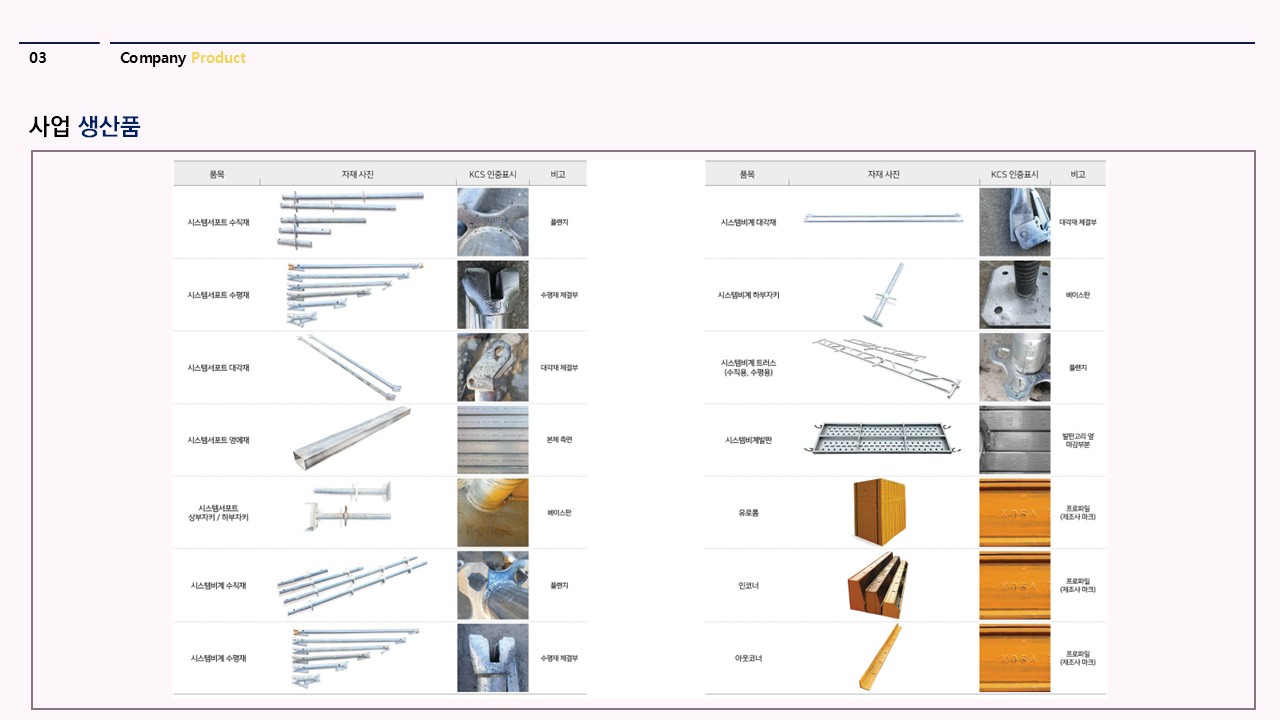This screenshot has height=720, width=1280.
Task: Open the 시스템비계 트러스 product image
Action: tap(882, 367)
